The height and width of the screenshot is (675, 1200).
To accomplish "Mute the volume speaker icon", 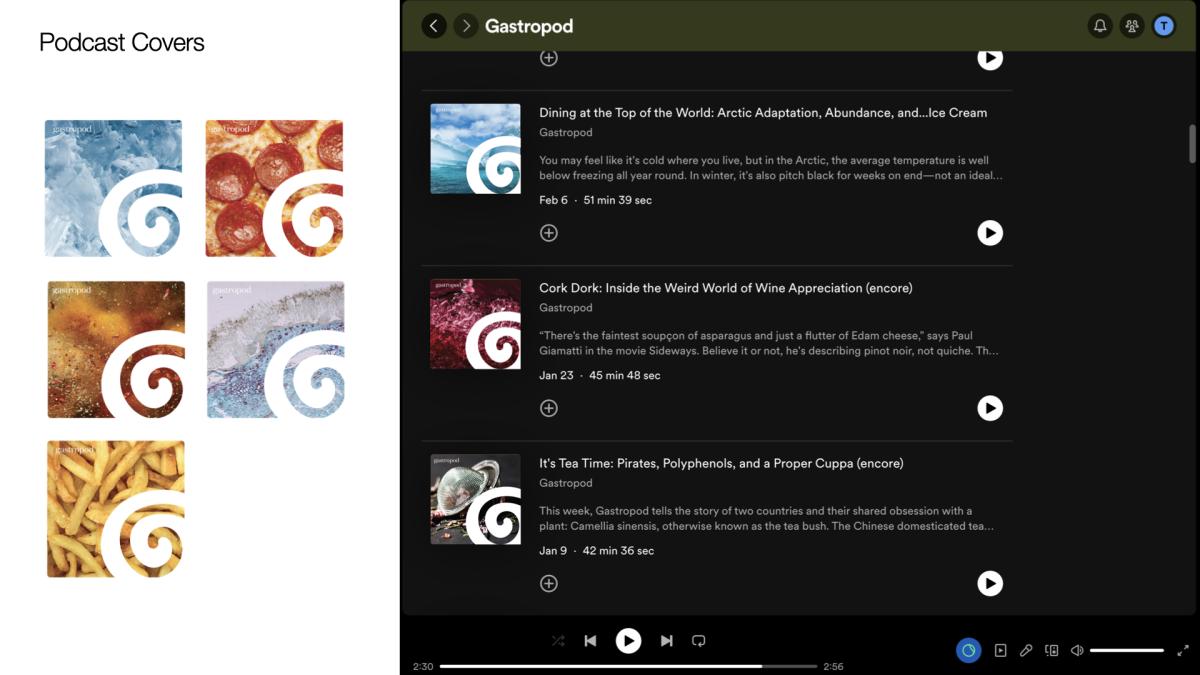I will [1077, 651].
